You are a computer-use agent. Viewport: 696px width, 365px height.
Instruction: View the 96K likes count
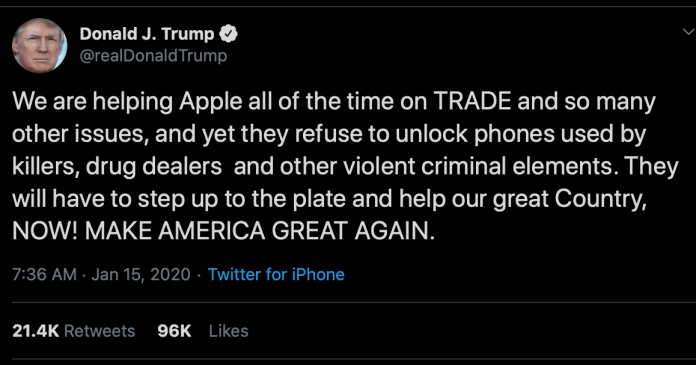(x=174, y=331)
